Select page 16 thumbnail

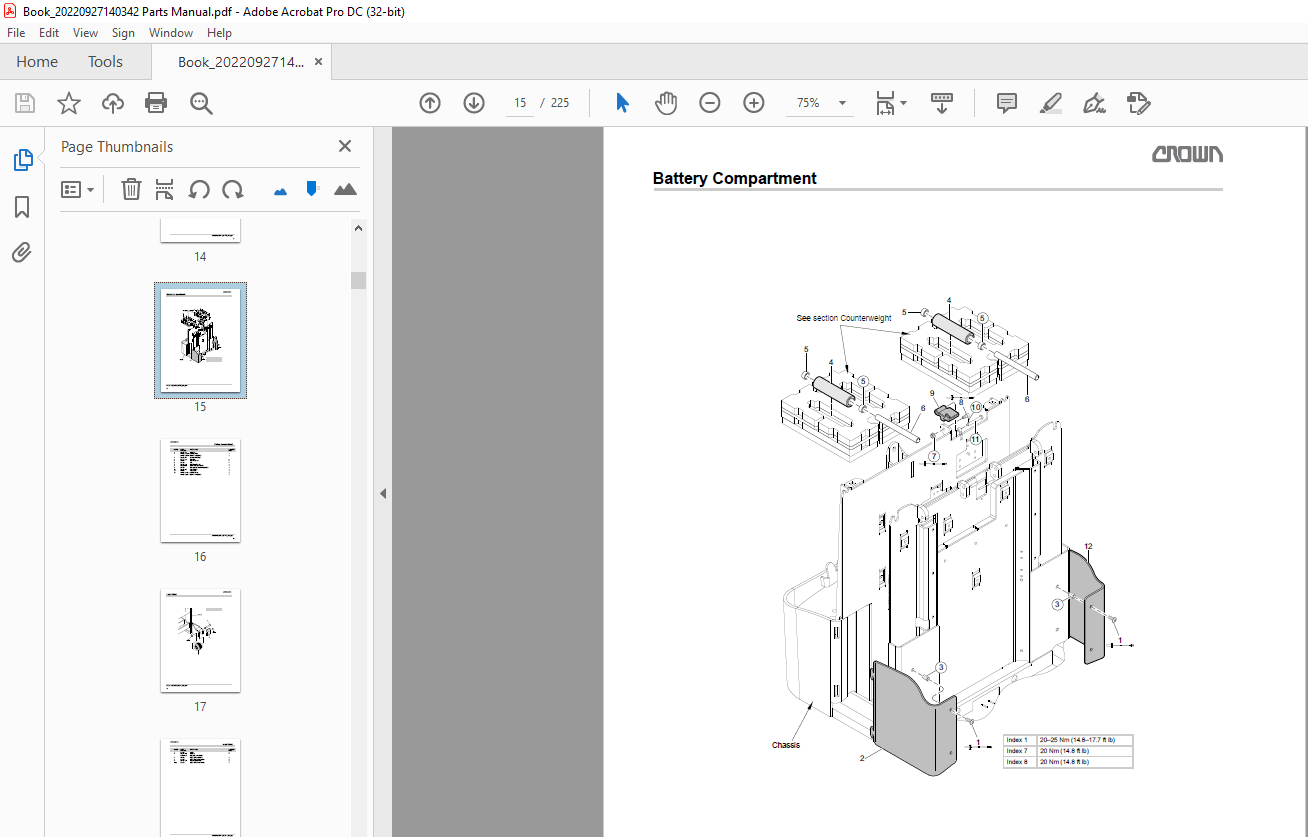tap(200, 490)
